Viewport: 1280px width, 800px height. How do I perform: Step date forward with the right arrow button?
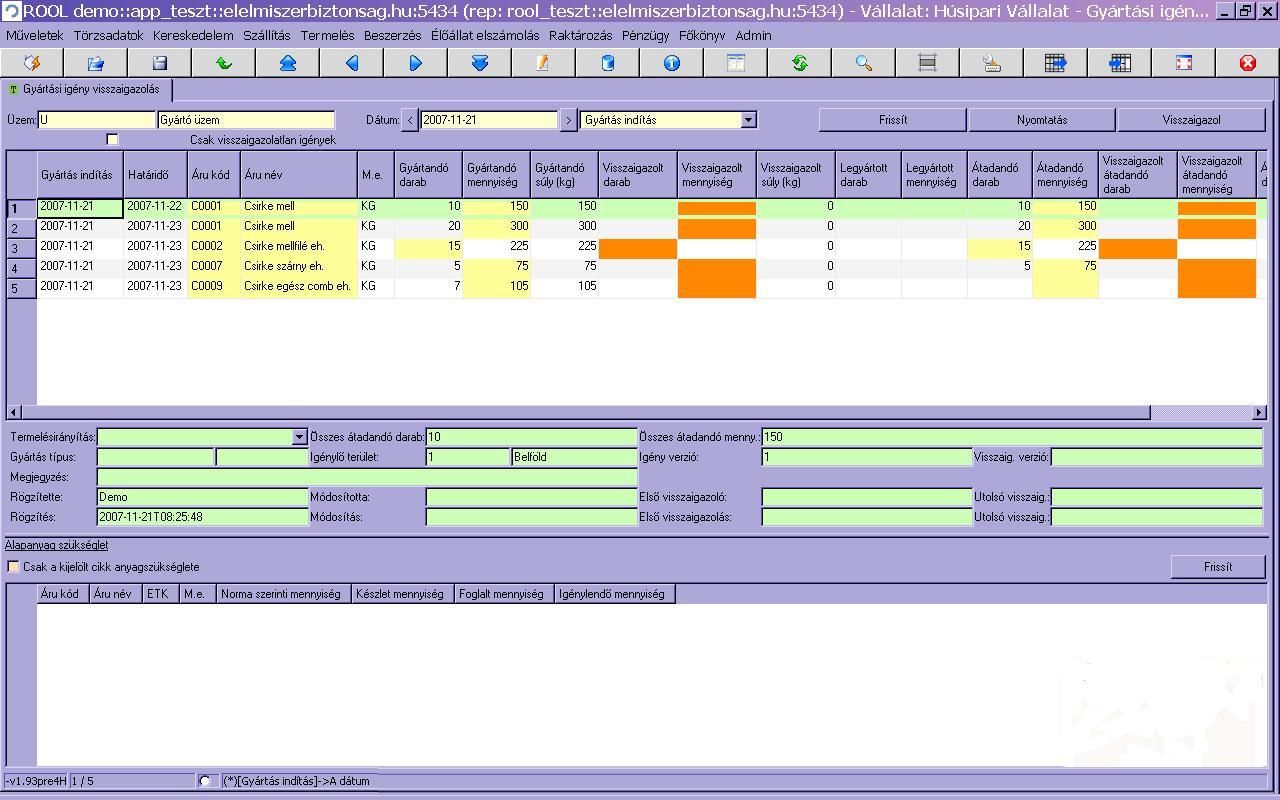tap(568, 120)
